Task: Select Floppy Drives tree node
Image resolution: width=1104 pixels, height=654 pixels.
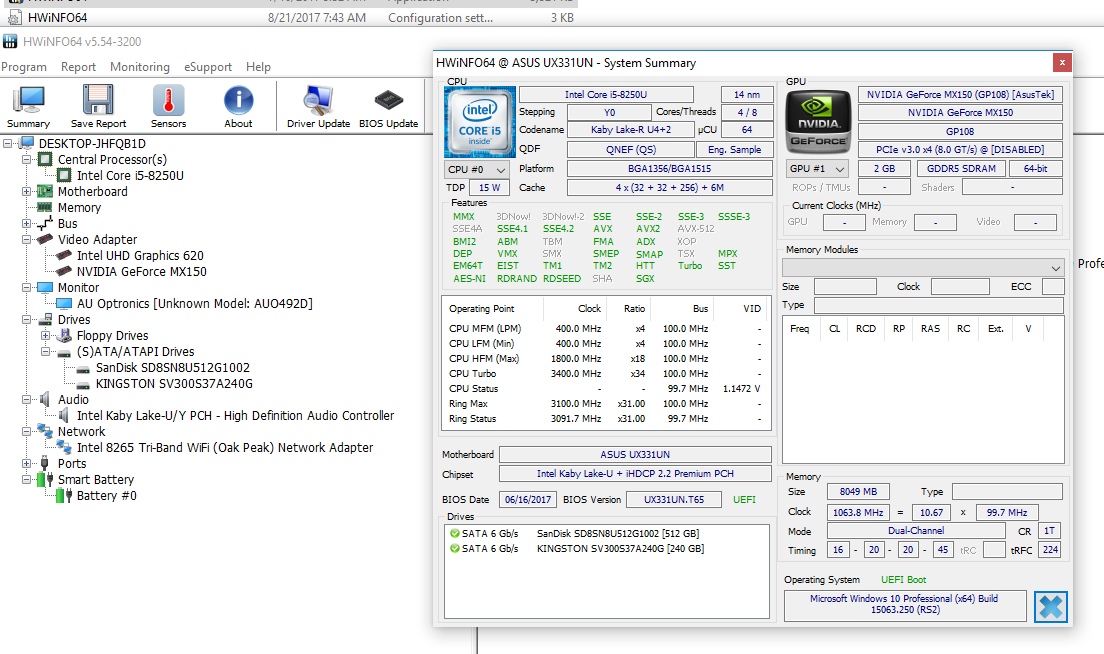Action: tap(112, 336)
